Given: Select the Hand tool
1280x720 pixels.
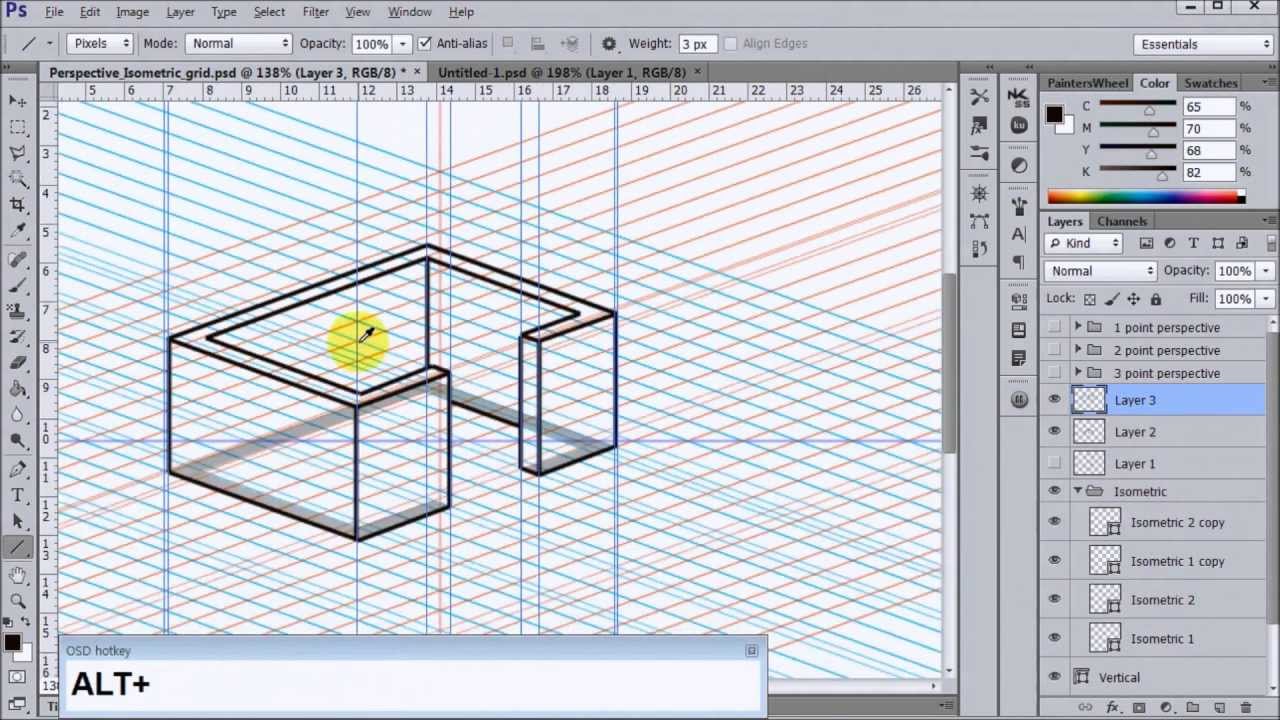Looking at the screenshot, I should tap(18, 575).
